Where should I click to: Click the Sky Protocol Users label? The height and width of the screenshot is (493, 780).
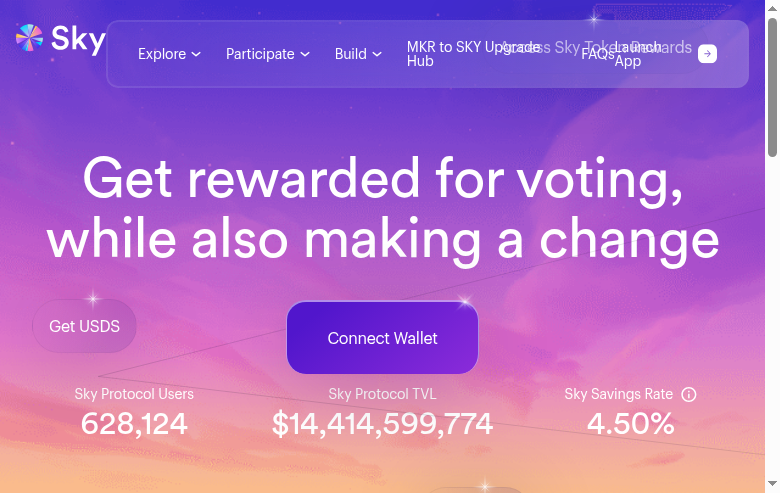134,394
